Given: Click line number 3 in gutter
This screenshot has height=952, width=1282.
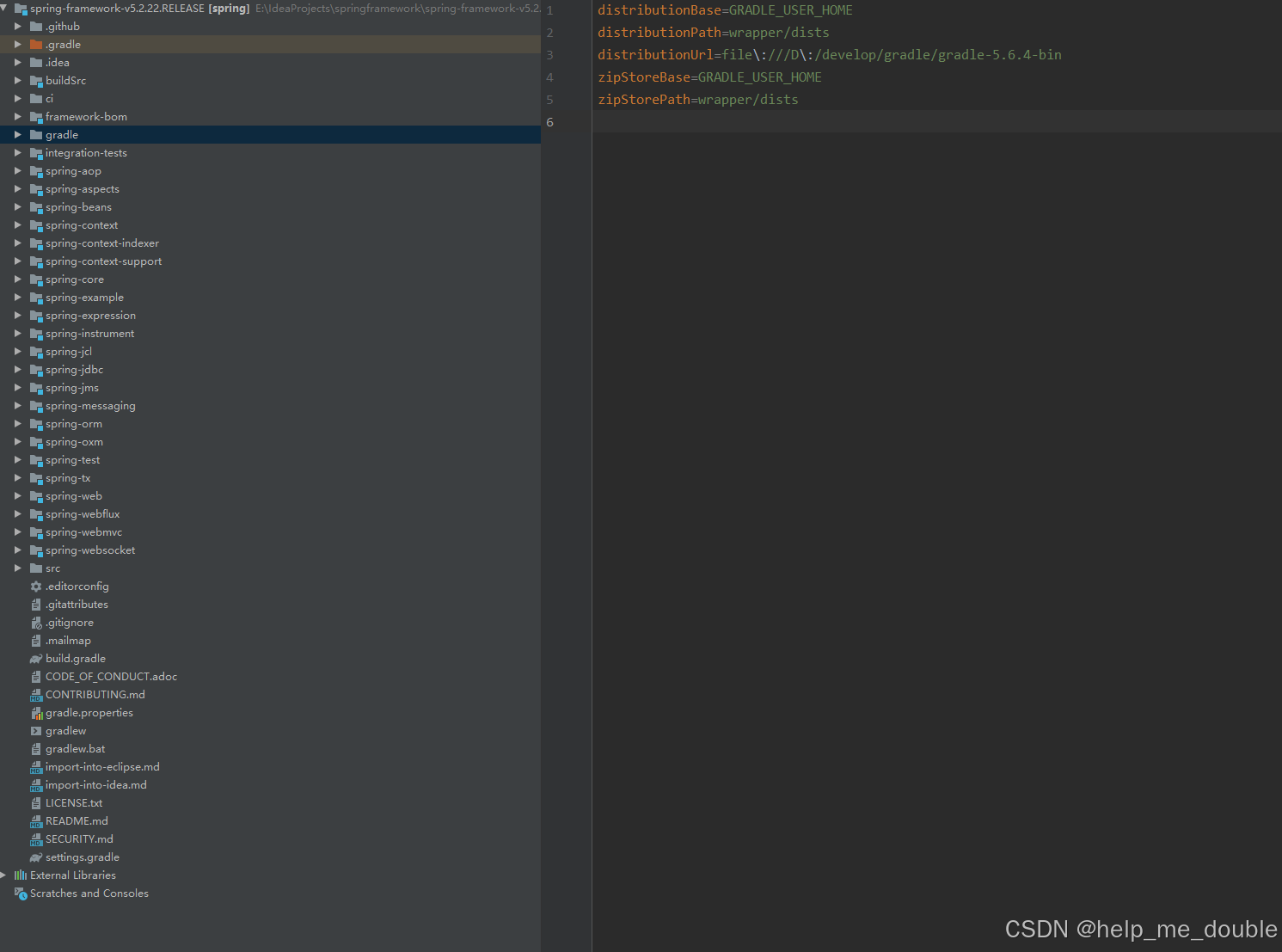Looking at the screenshot, I should click(x=549, y=55).
